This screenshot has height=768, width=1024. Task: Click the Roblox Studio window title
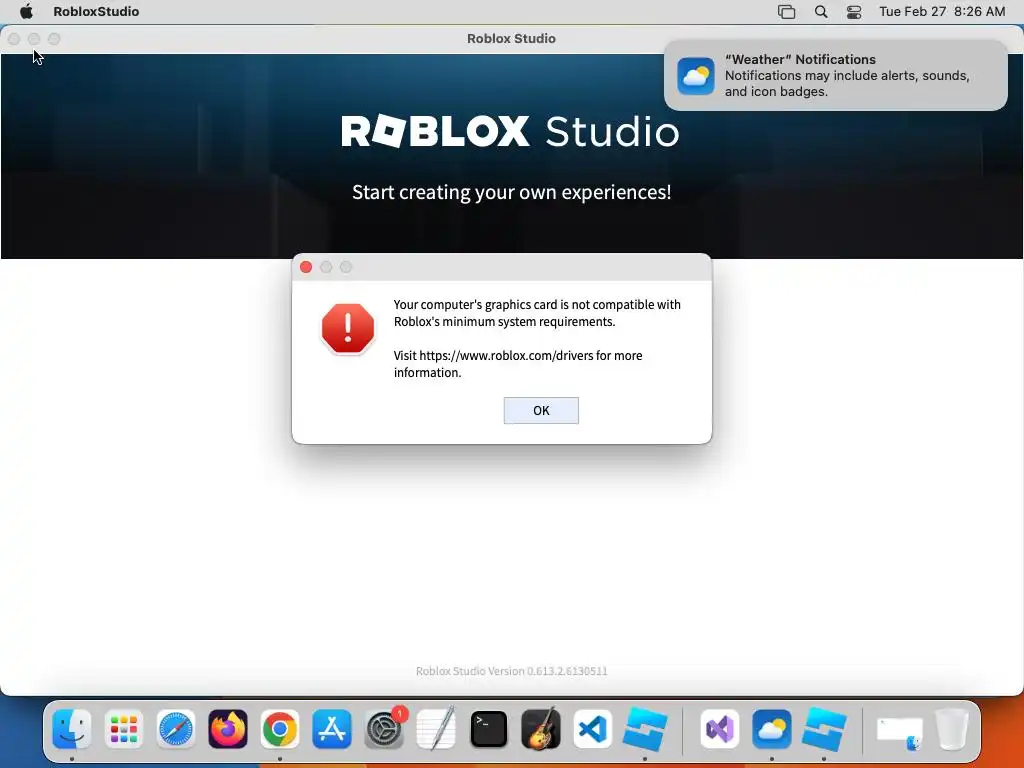[511, 39]
